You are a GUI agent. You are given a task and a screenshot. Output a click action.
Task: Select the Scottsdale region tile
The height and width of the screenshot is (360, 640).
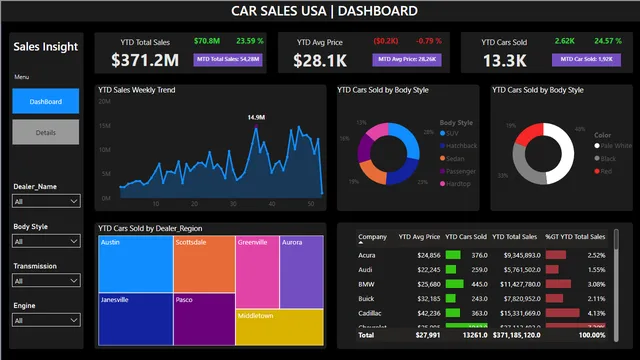point(204,264)
